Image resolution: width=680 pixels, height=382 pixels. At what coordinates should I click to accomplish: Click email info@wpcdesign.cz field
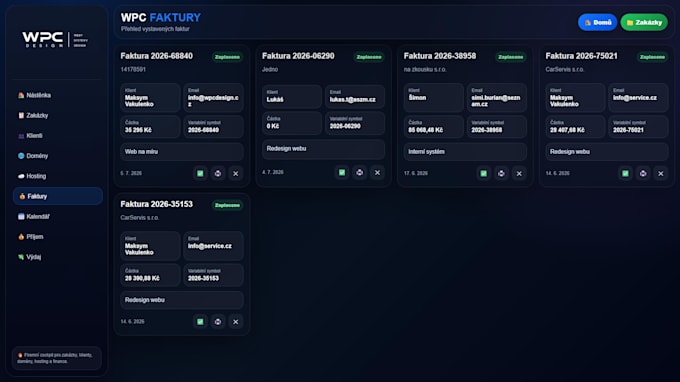[x=213, y=98]
